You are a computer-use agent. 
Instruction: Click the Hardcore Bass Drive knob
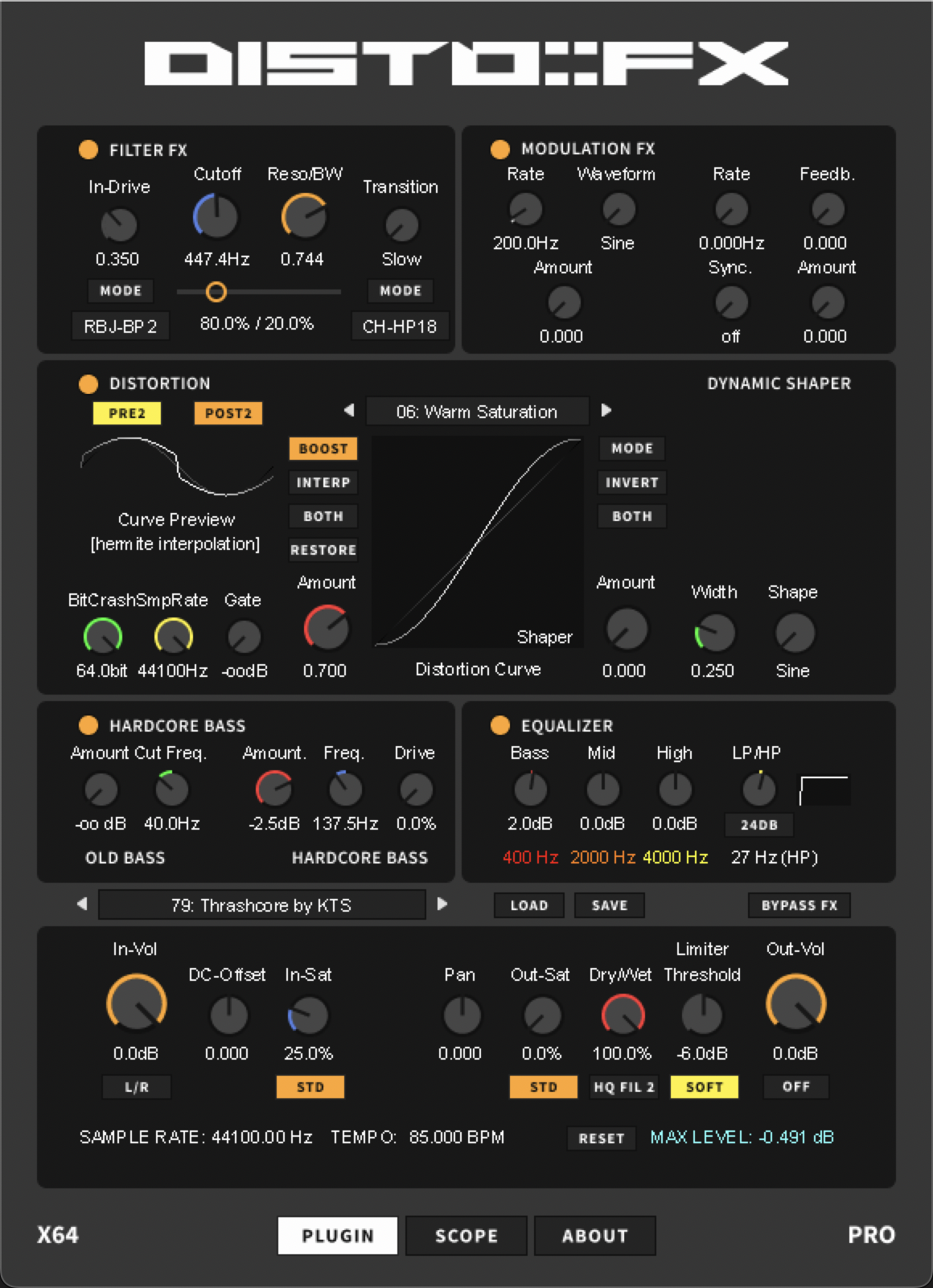415,790
